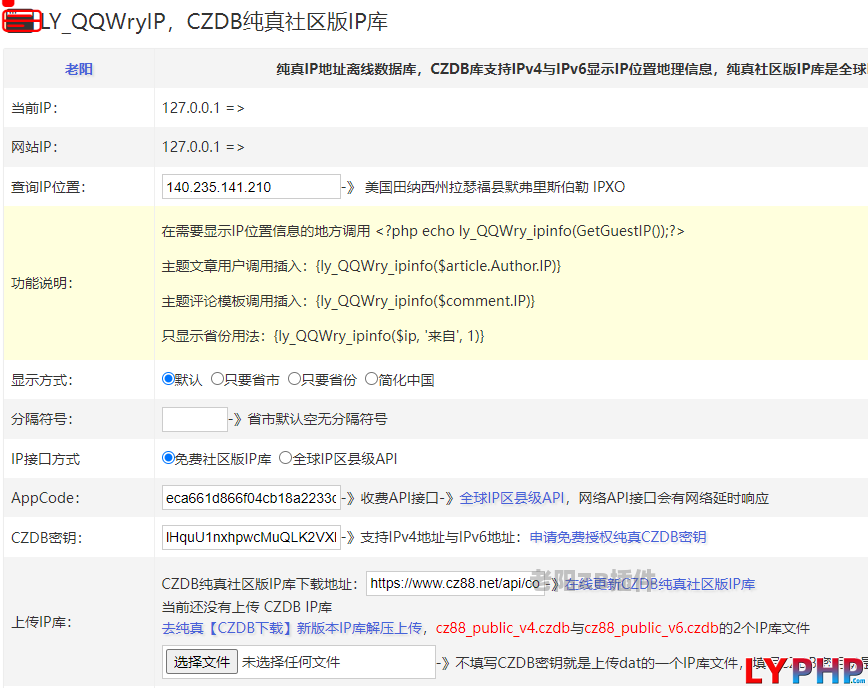The height and width of the screenshot is (688, 868).
Task: Click 在线更新CZDB纯真社区版IP库 link
Action: coord(660,584)
